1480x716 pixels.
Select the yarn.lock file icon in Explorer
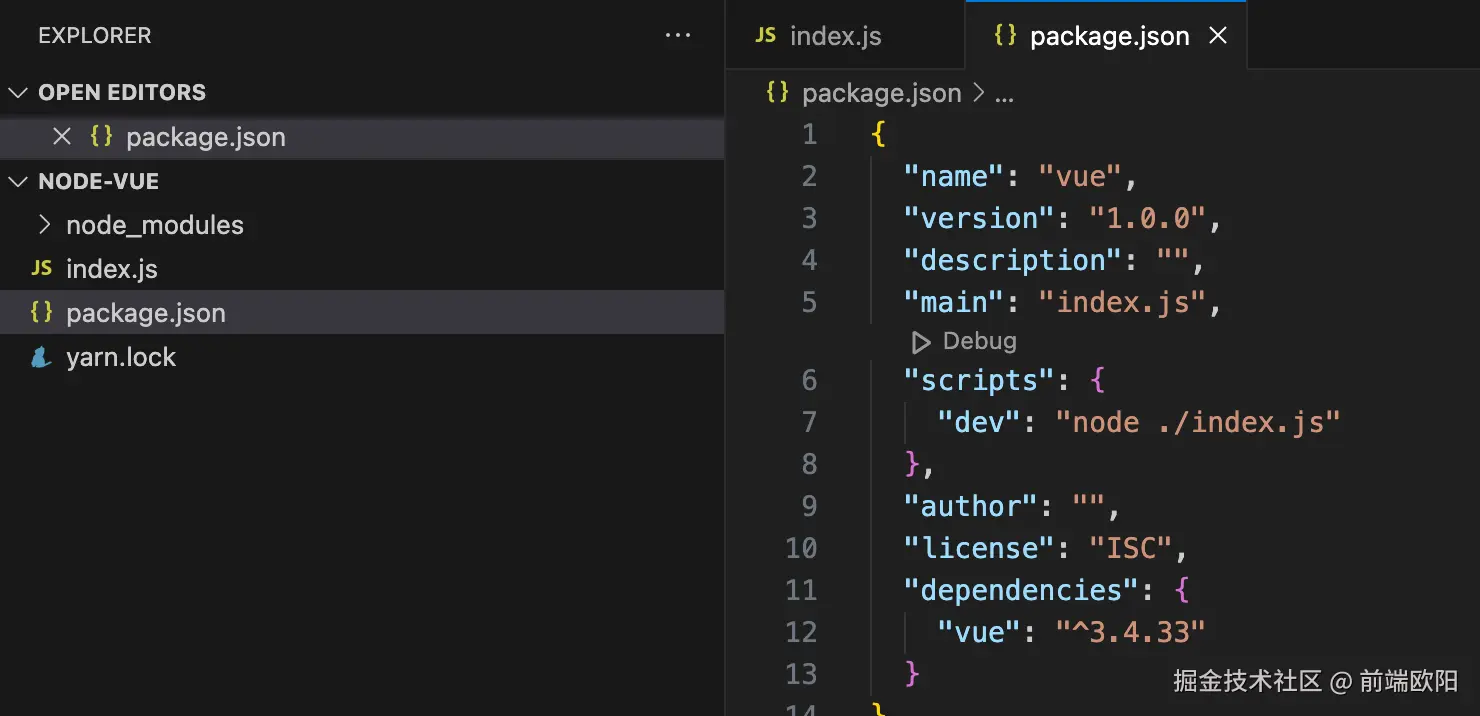[x=41, y=356]
